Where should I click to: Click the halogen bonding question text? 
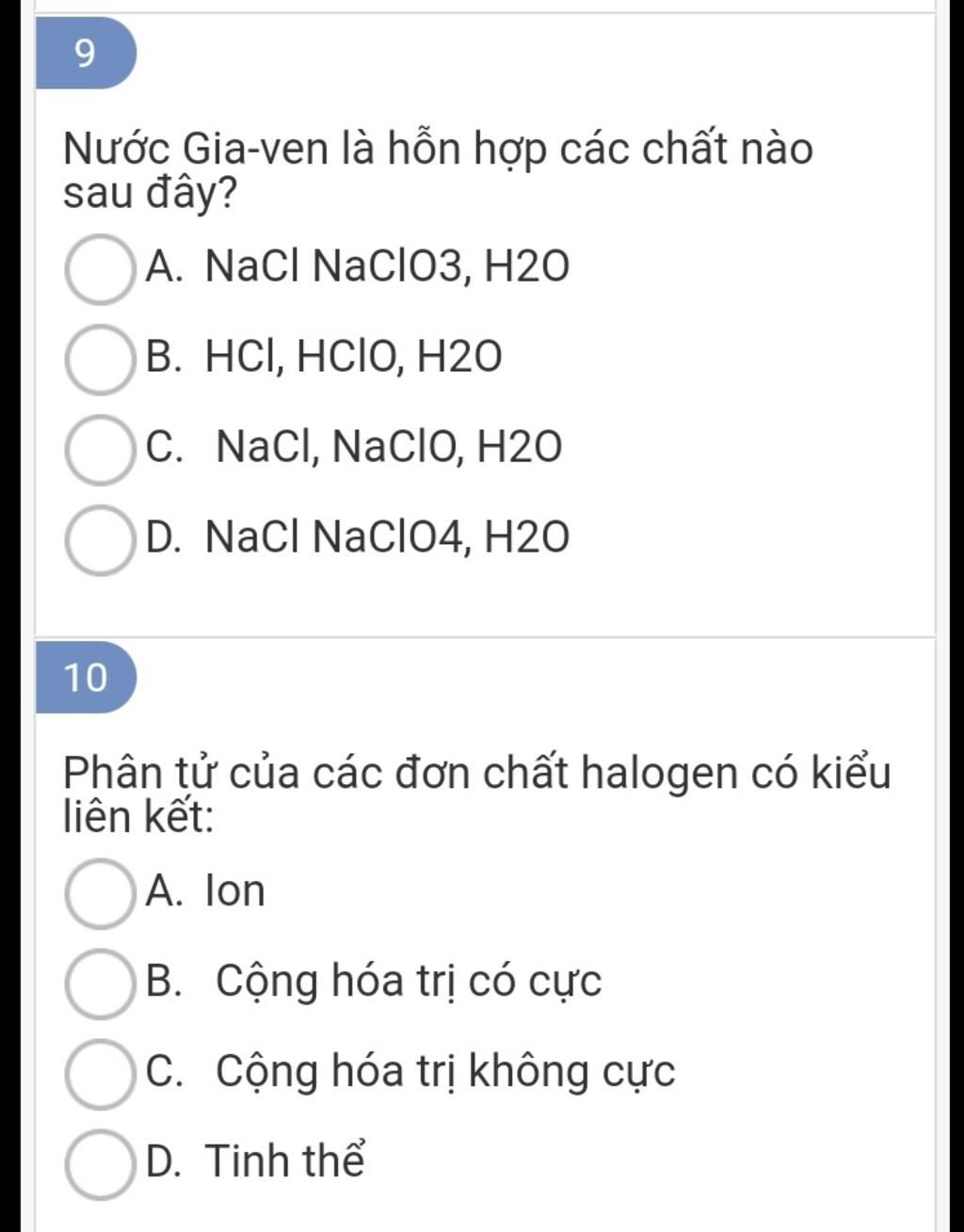click(476, 795)
